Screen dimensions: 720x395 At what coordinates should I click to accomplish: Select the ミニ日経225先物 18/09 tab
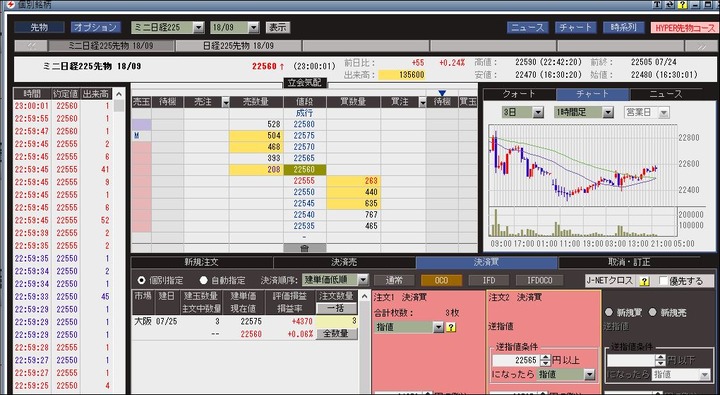[x=111, y=46]
